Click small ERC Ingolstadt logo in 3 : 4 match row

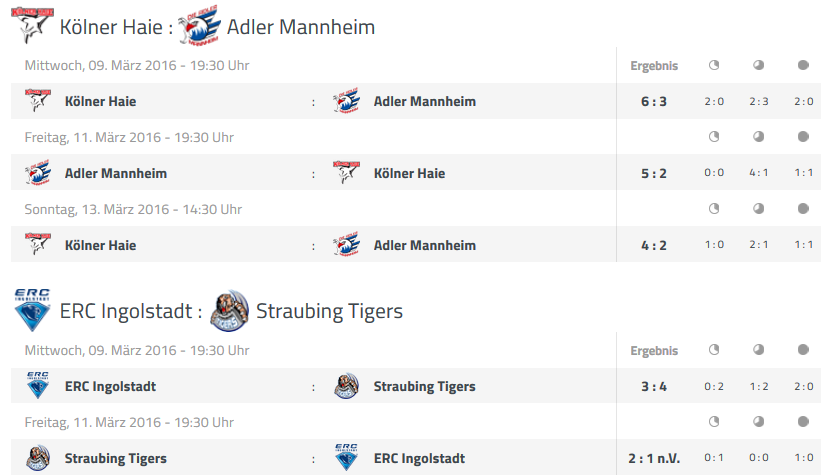tap(38, 385)
